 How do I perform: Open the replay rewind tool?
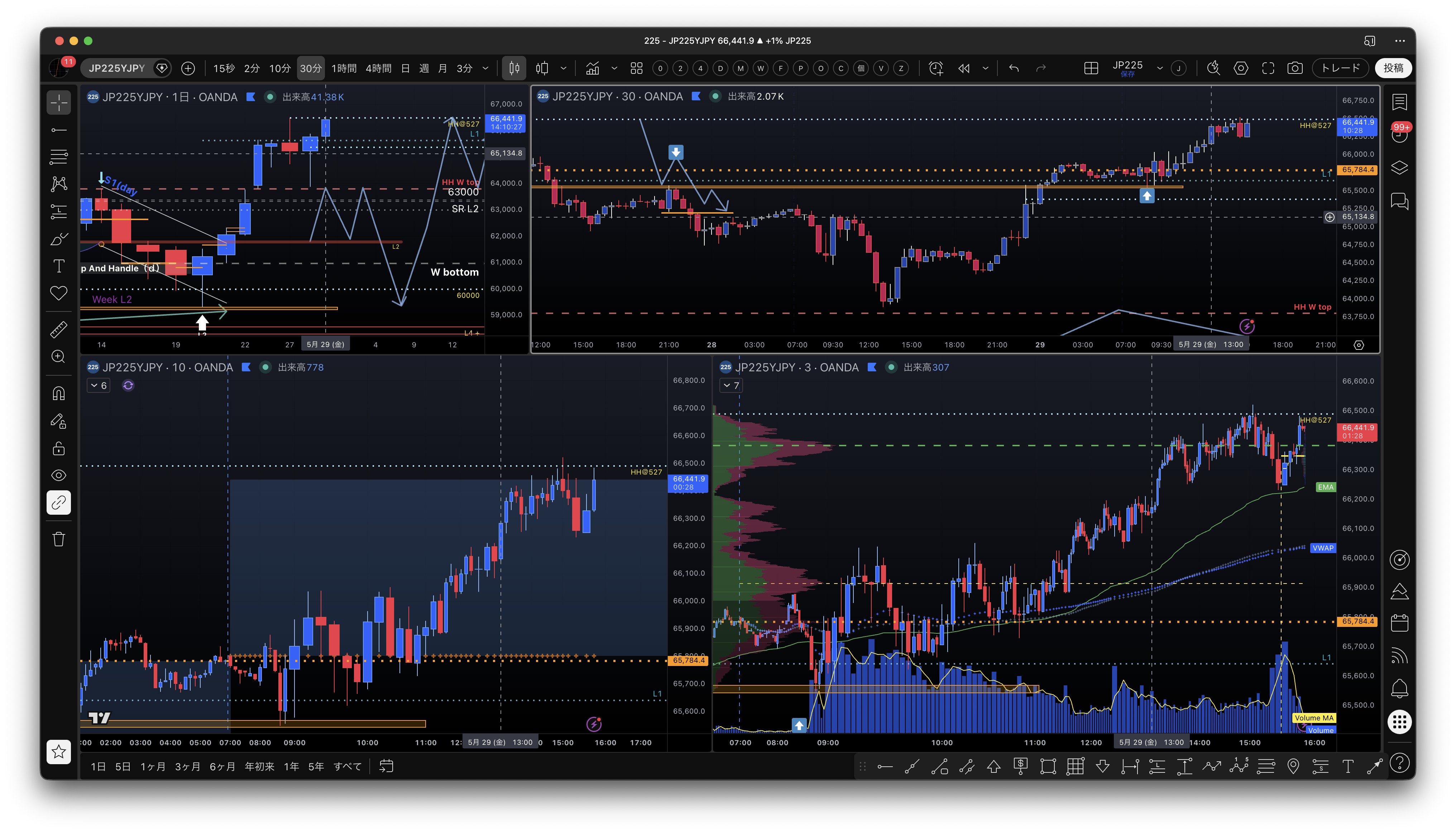click(964, 68)
